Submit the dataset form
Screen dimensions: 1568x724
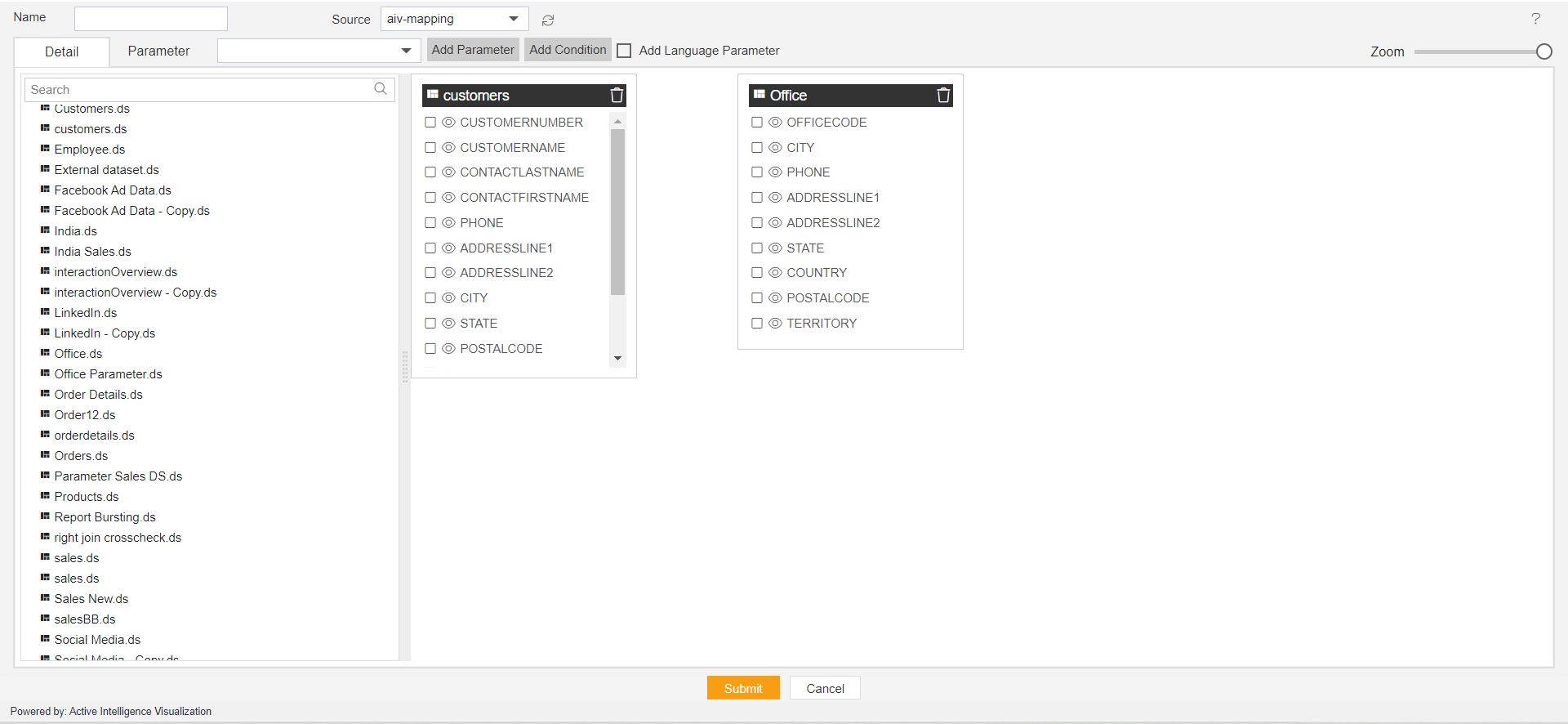pos(743,688)
